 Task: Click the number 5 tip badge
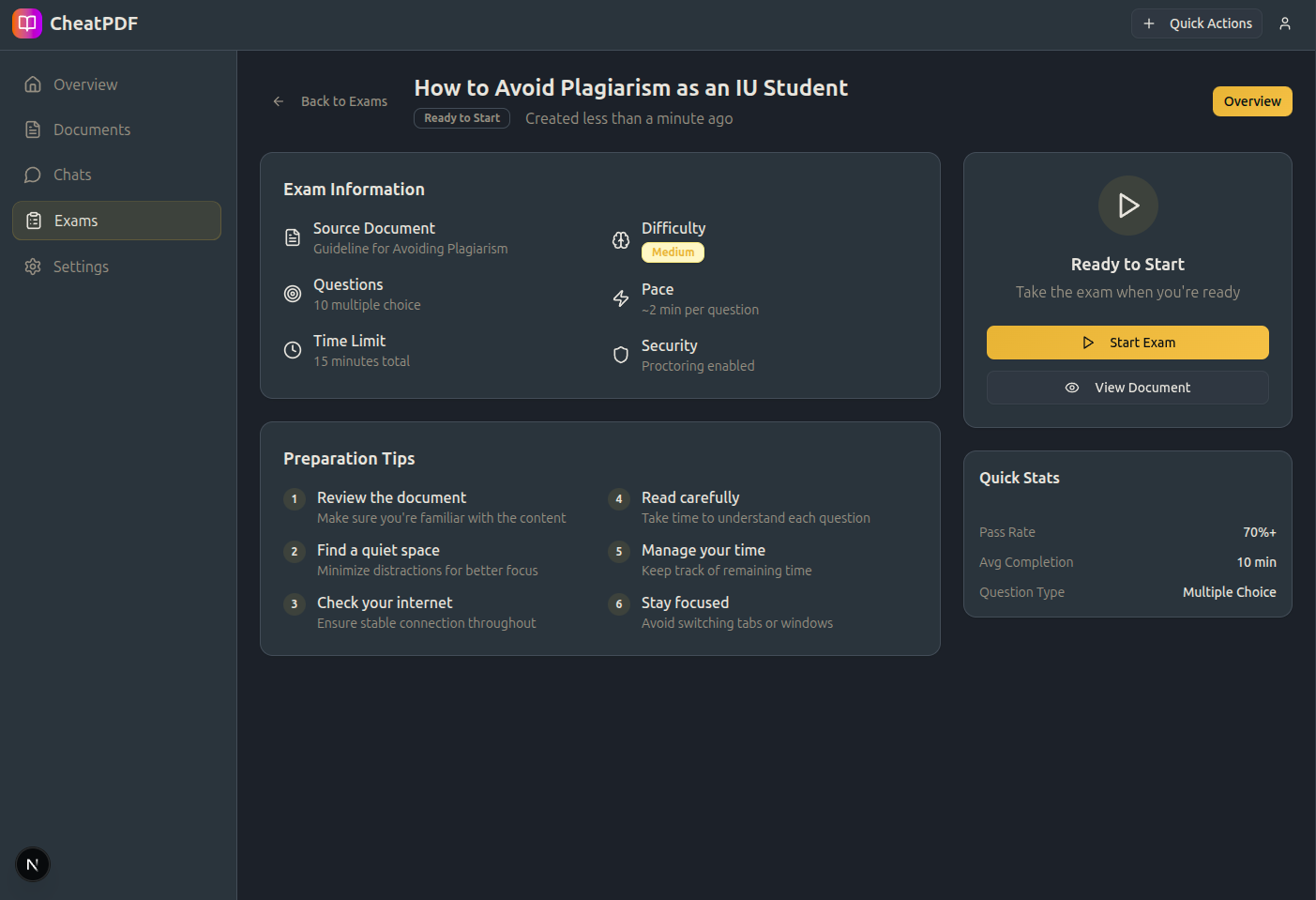(619, 551)
